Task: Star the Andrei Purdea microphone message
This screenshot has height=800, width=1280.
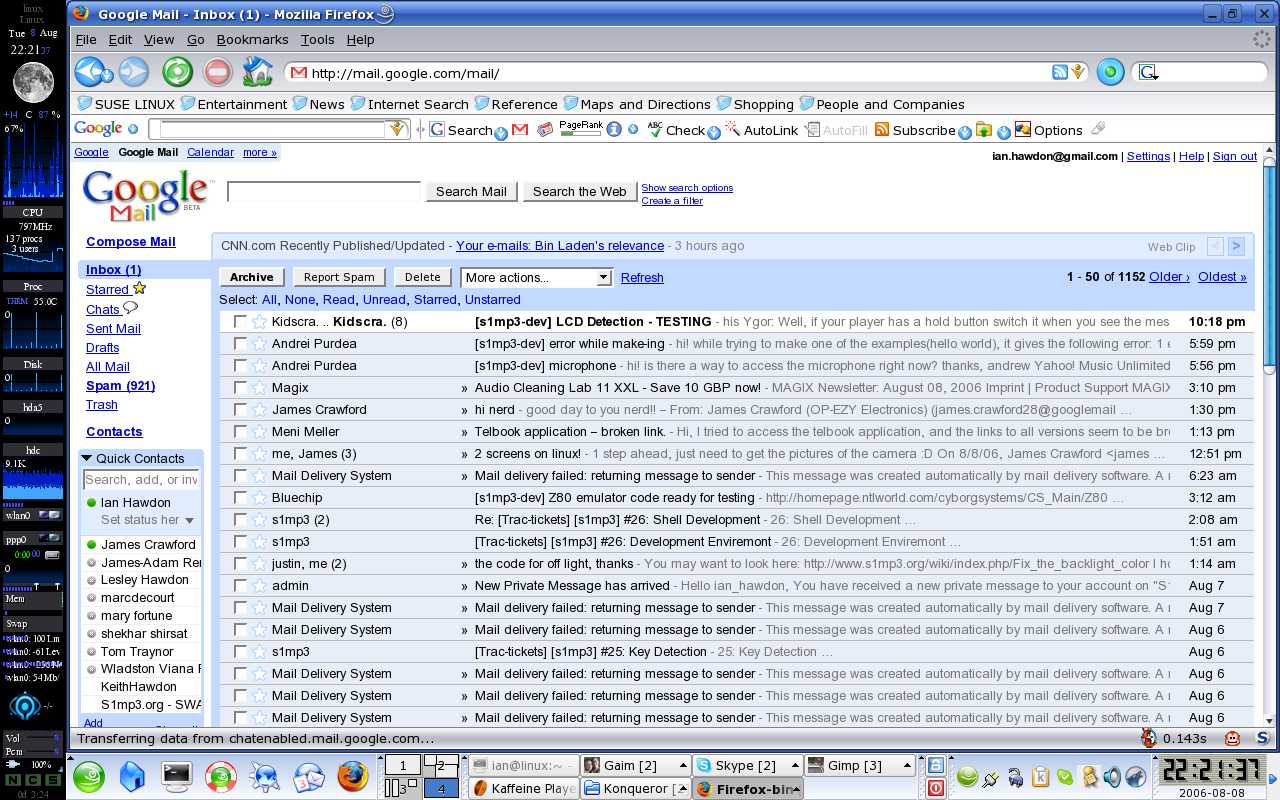Action: coord(259,366)
